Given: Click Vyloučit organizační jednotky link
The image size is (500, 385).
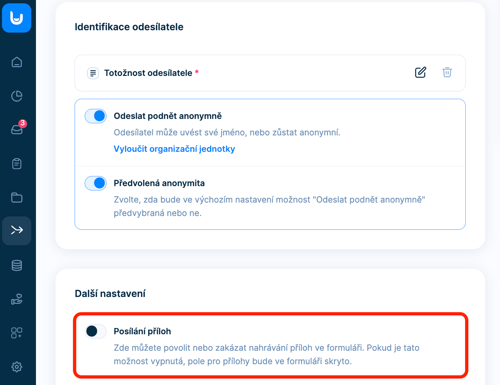Looking at the screenshot, I should point(174,149).
